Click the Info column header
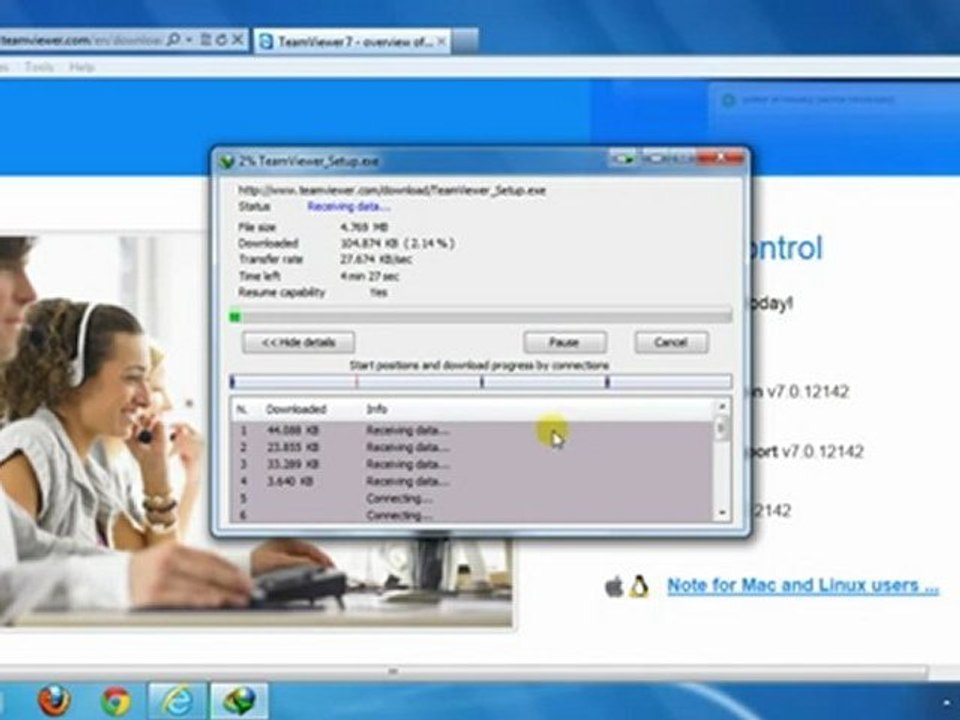The height and width of the screenshot is (720, 960). tap(377, 409)
